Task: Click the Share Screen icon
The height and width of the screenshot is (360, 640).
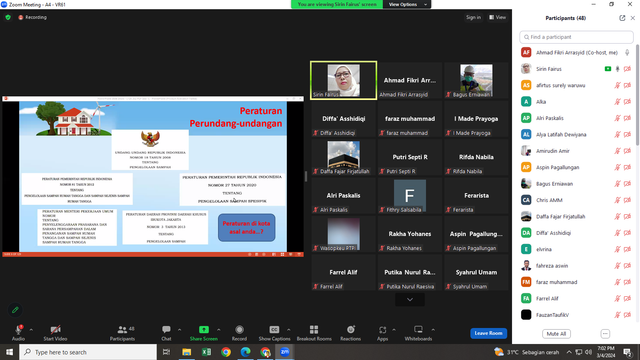Action: coord(204,329)
